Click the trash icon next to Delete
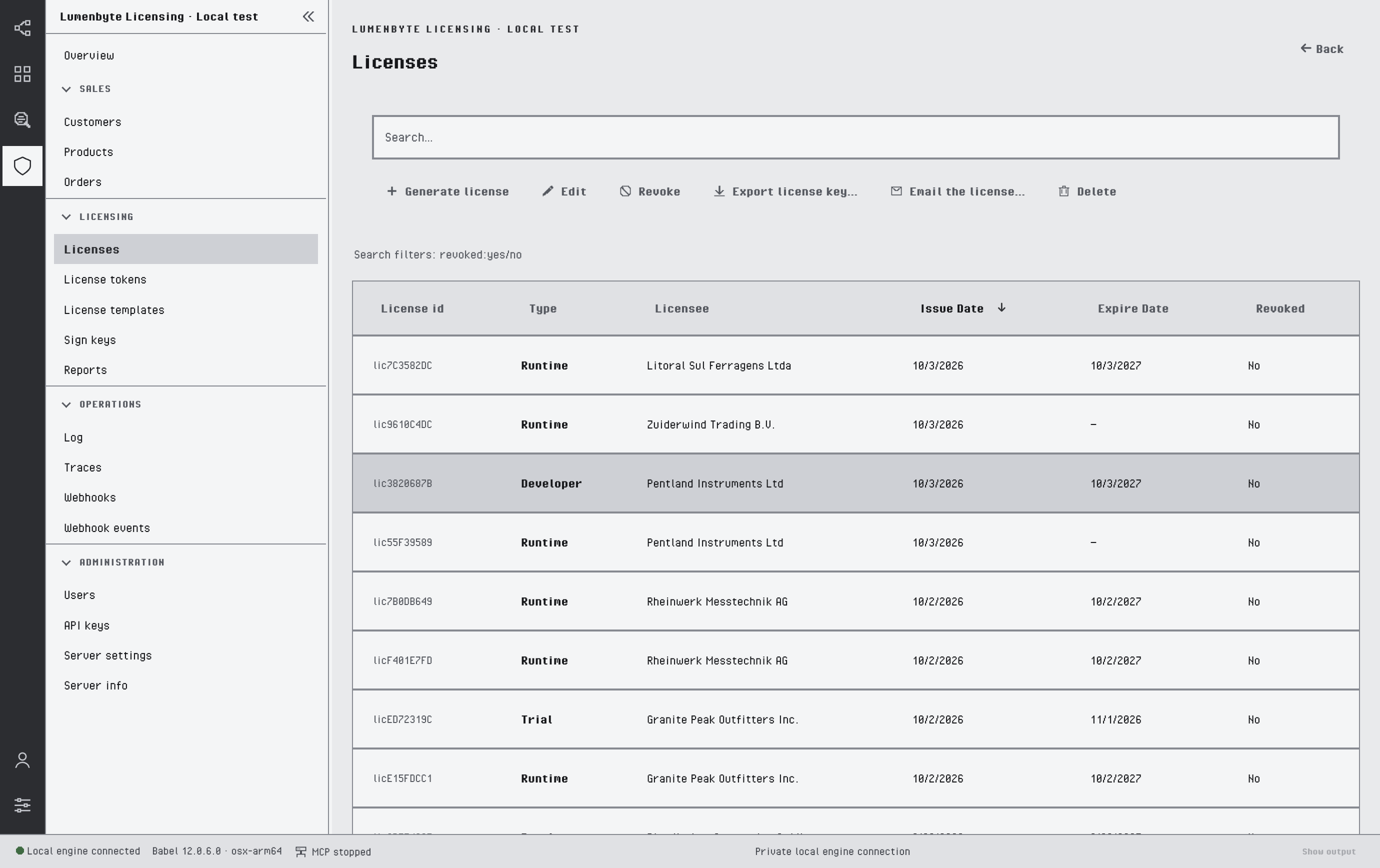 click(1063, 191)
